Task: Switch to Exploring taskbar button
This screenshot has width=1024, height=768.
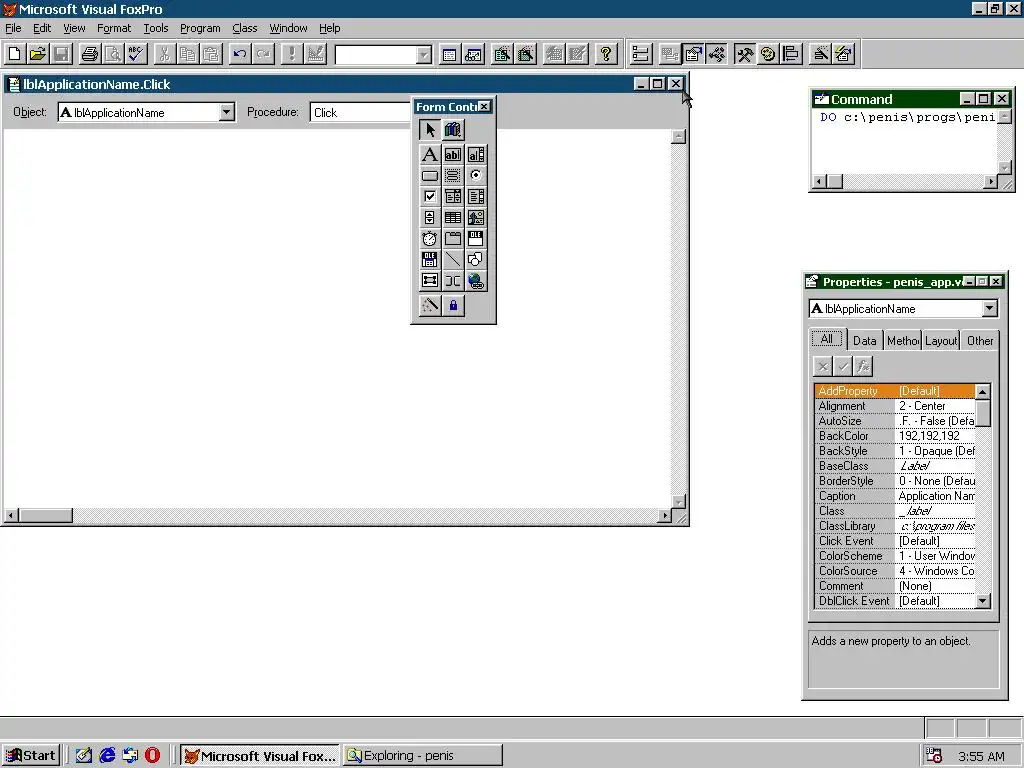Action: pyautogui.click(x=423, y=756)
